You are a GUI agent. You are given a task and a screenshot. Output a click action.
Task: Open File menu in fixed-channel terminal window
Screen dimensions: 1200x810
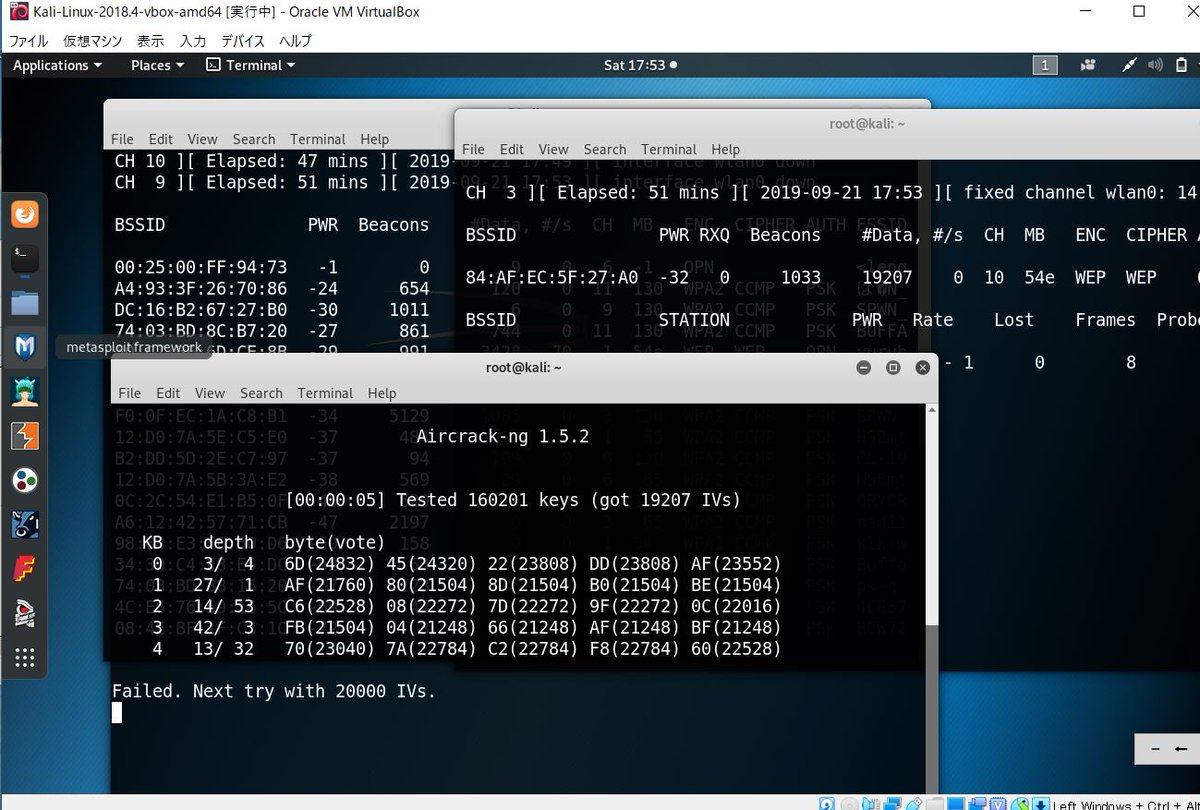click(x=473, y=149)
